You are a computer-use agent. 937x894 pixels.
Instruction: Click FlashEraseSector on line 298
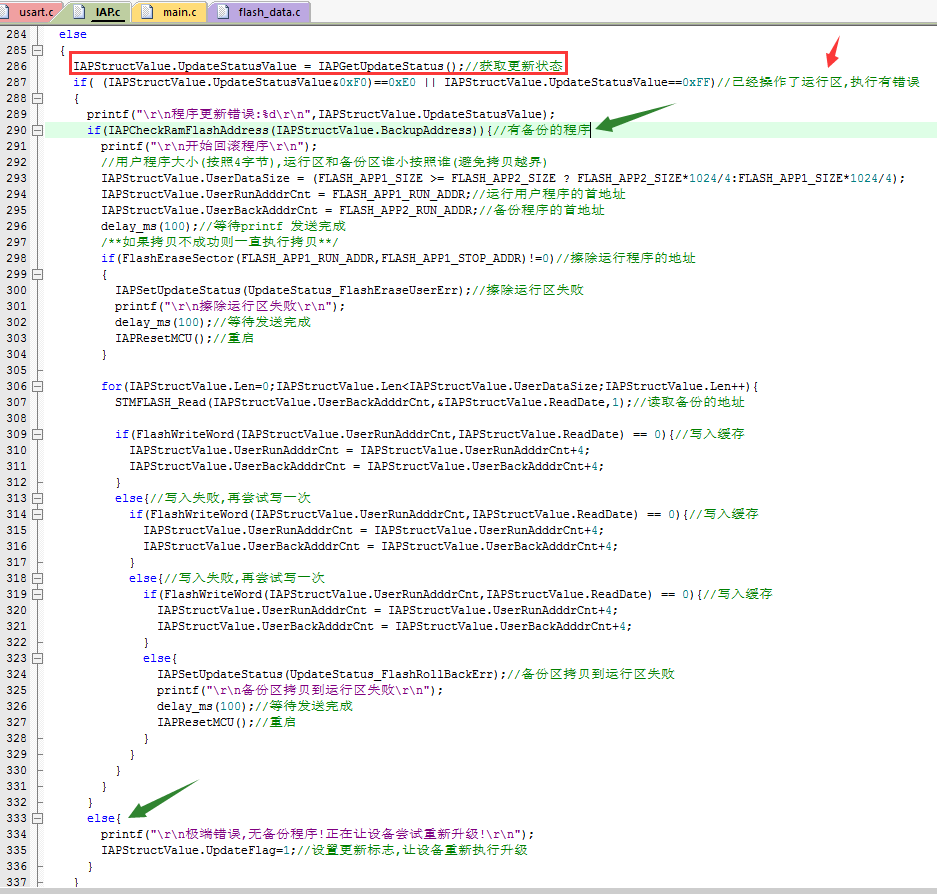tap(176, 258)
